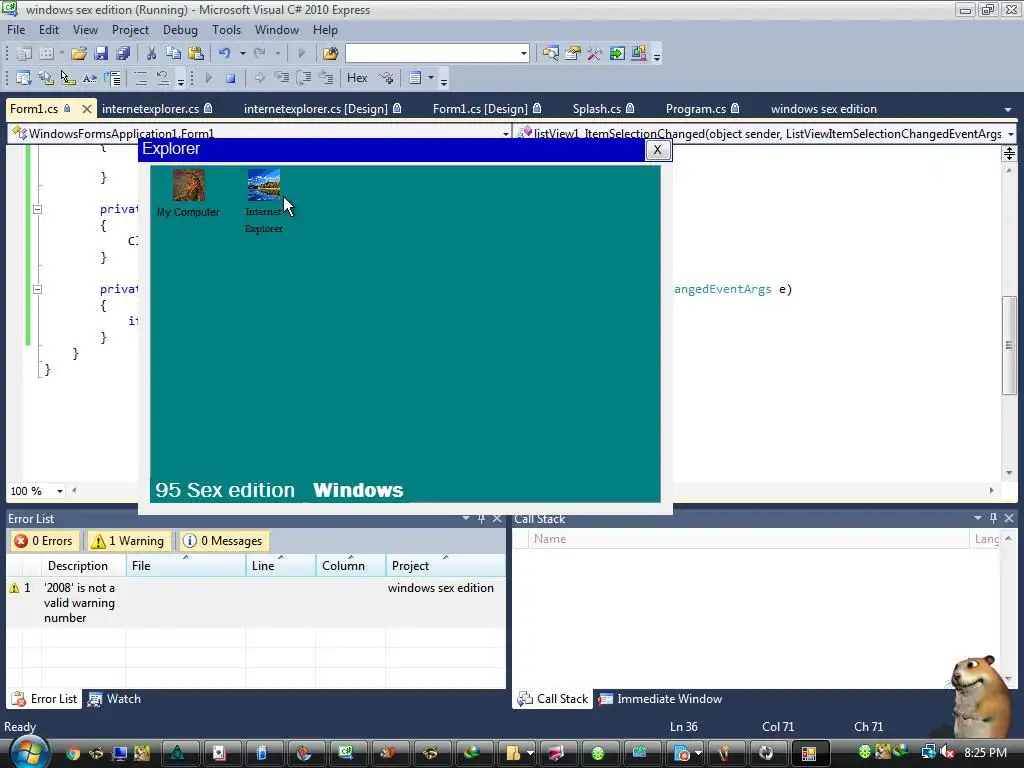The image size is (1024, 768).
Task: Expand the find combo box dropdown arrow
Action: (x=524, y=54)
